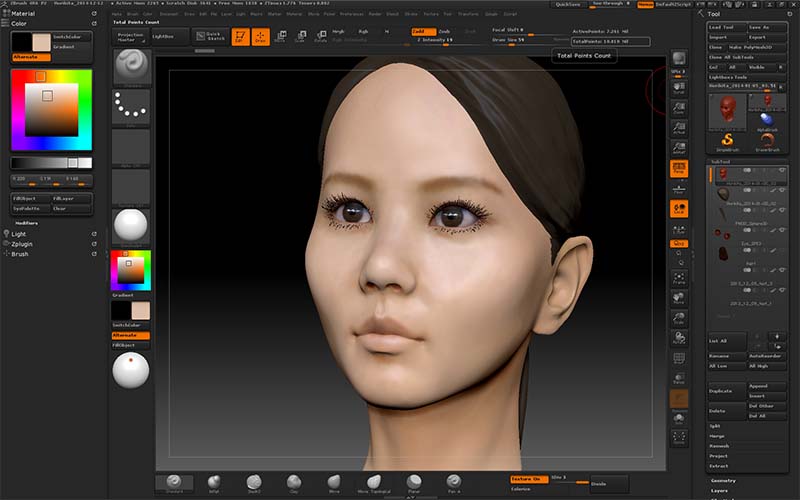Toggle the L.Sym button
The height and width of the screenshot is (500, 800).
pyautogui.click(x=679, y=230)
